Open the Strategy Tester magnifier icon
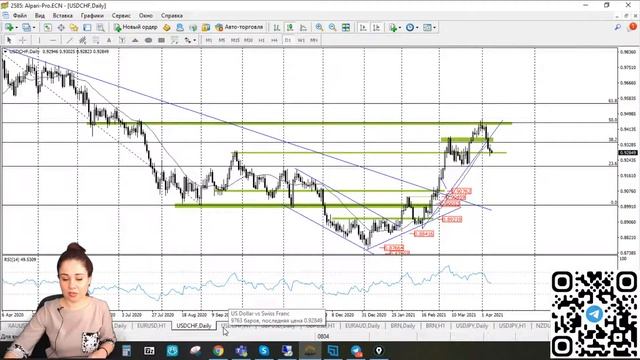 (x=100, y=27)
